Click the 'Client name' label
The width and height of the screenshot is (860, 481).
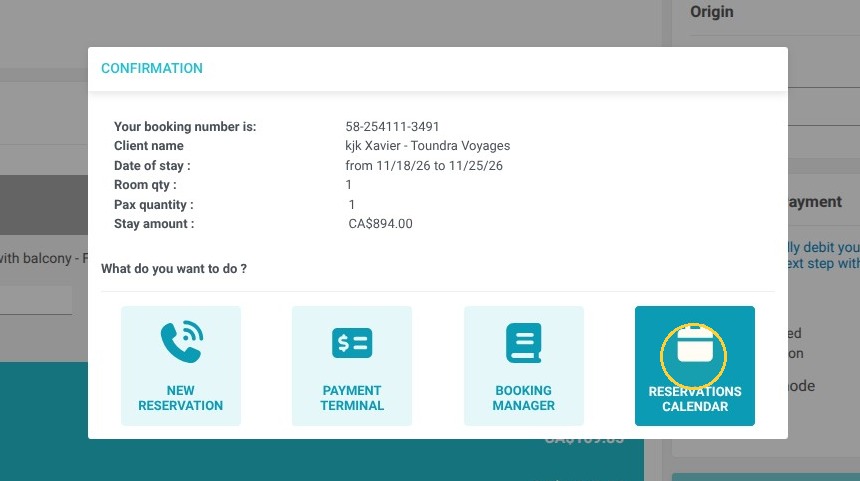pyautogui.click(x=149, y=146)
